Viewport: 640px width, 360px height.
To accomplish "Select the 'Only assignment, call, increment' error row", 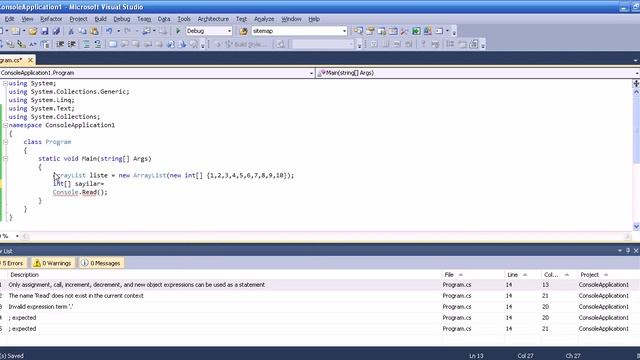I will [320, 285].
